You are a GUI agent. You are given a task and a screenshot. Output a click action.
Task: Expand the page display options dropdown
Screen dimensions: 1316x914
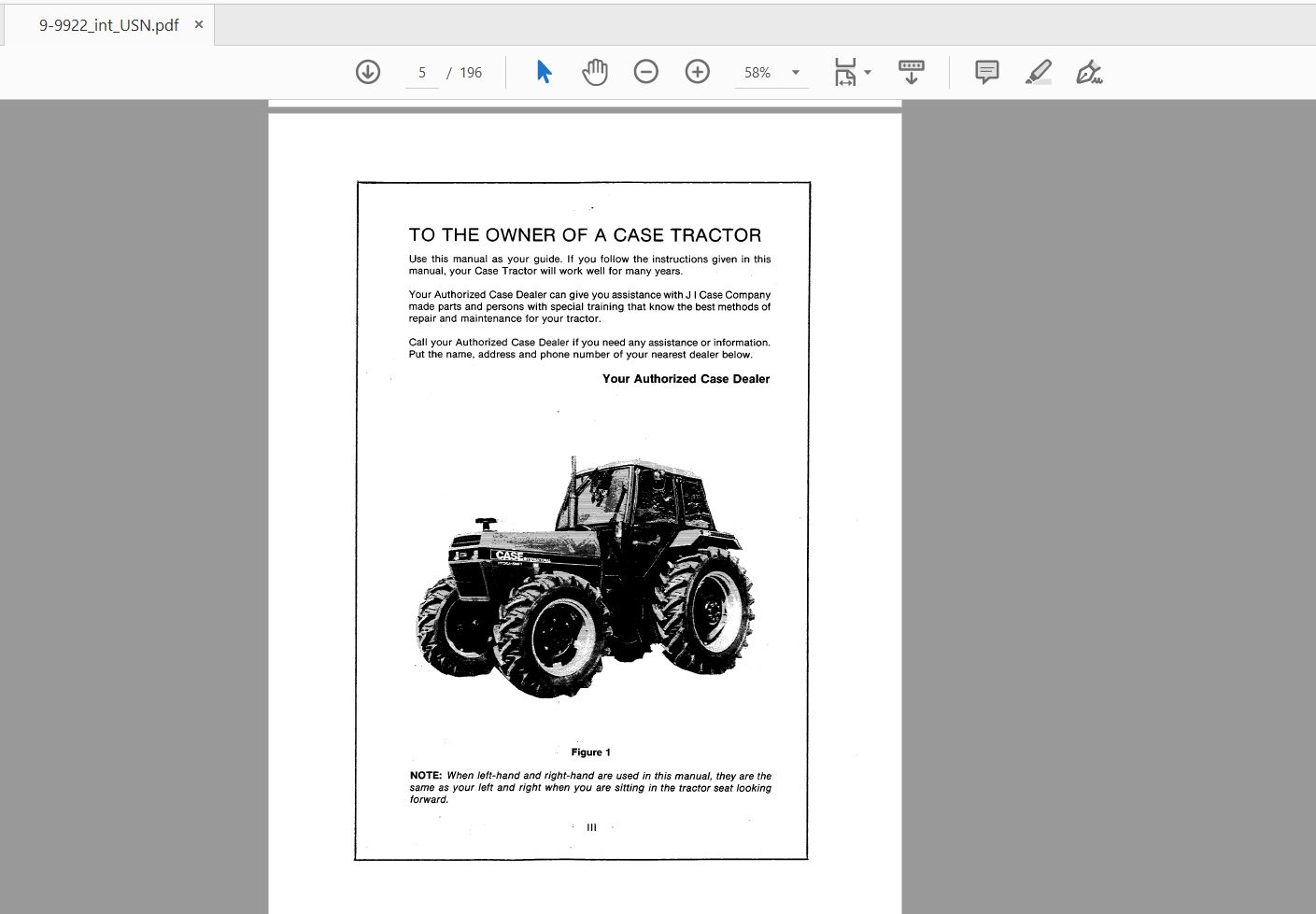[x=867, y=72]
